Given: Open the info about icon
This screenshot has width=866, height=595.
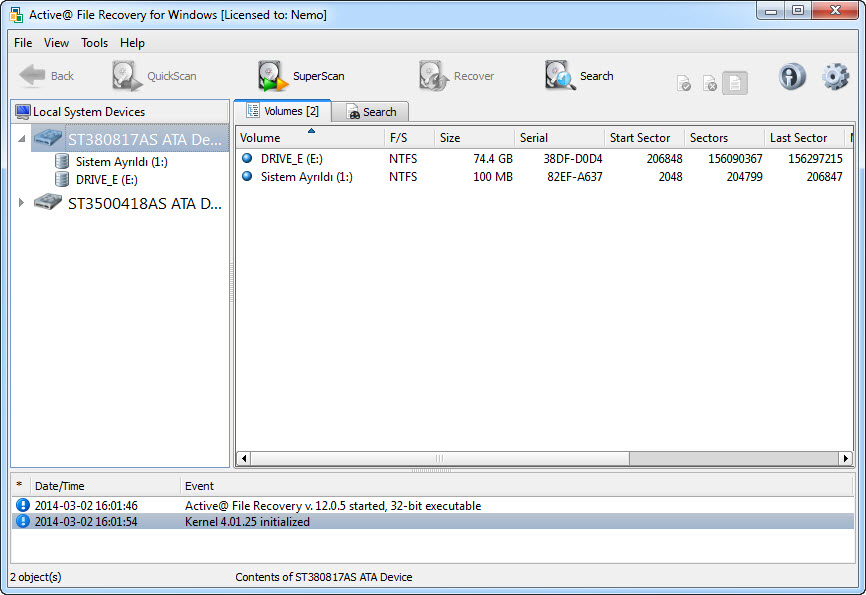Looking at the screenshot, I should pyautogui.click(x=793, y=76).
